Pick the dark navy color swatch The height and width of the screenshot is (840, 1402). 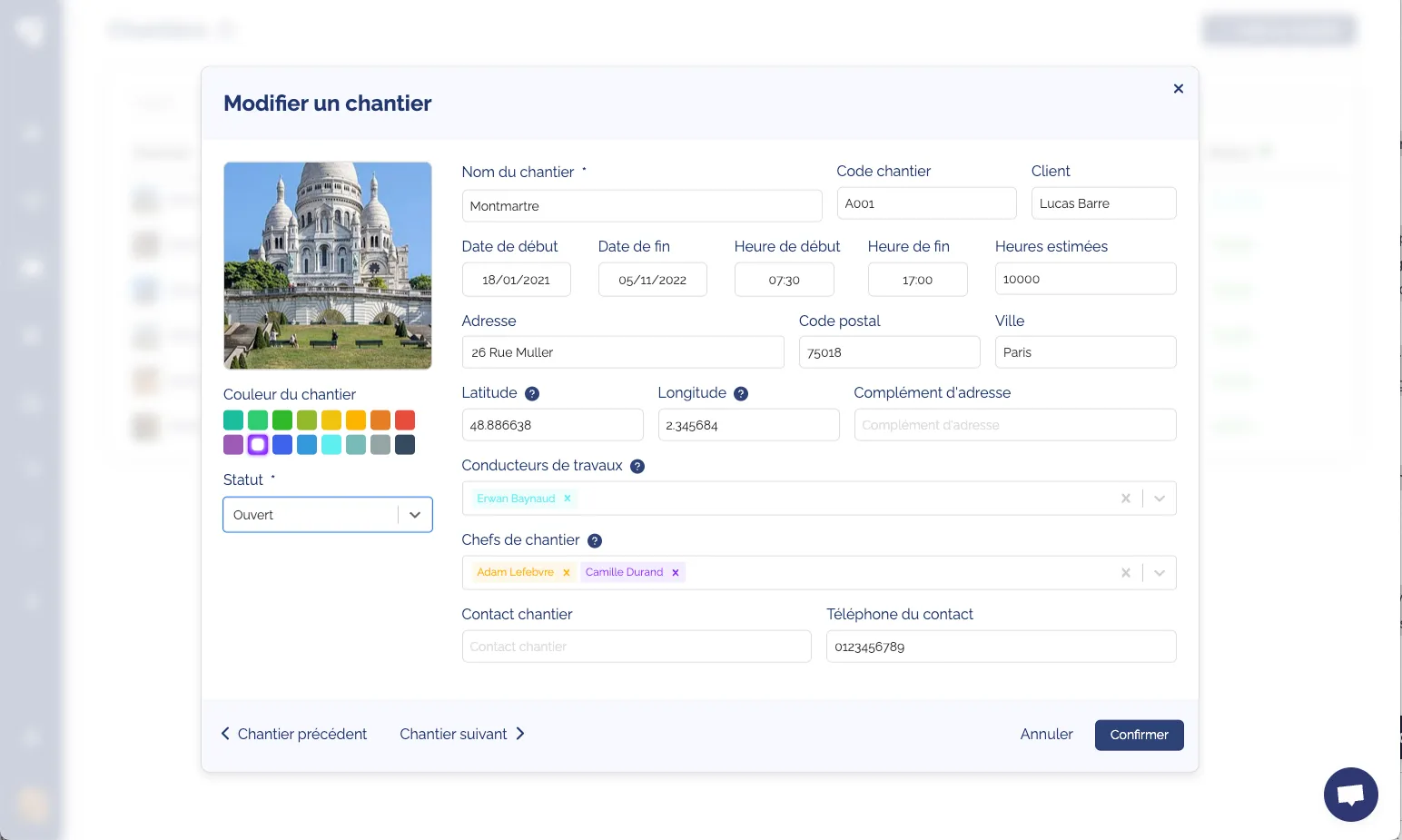405,444
